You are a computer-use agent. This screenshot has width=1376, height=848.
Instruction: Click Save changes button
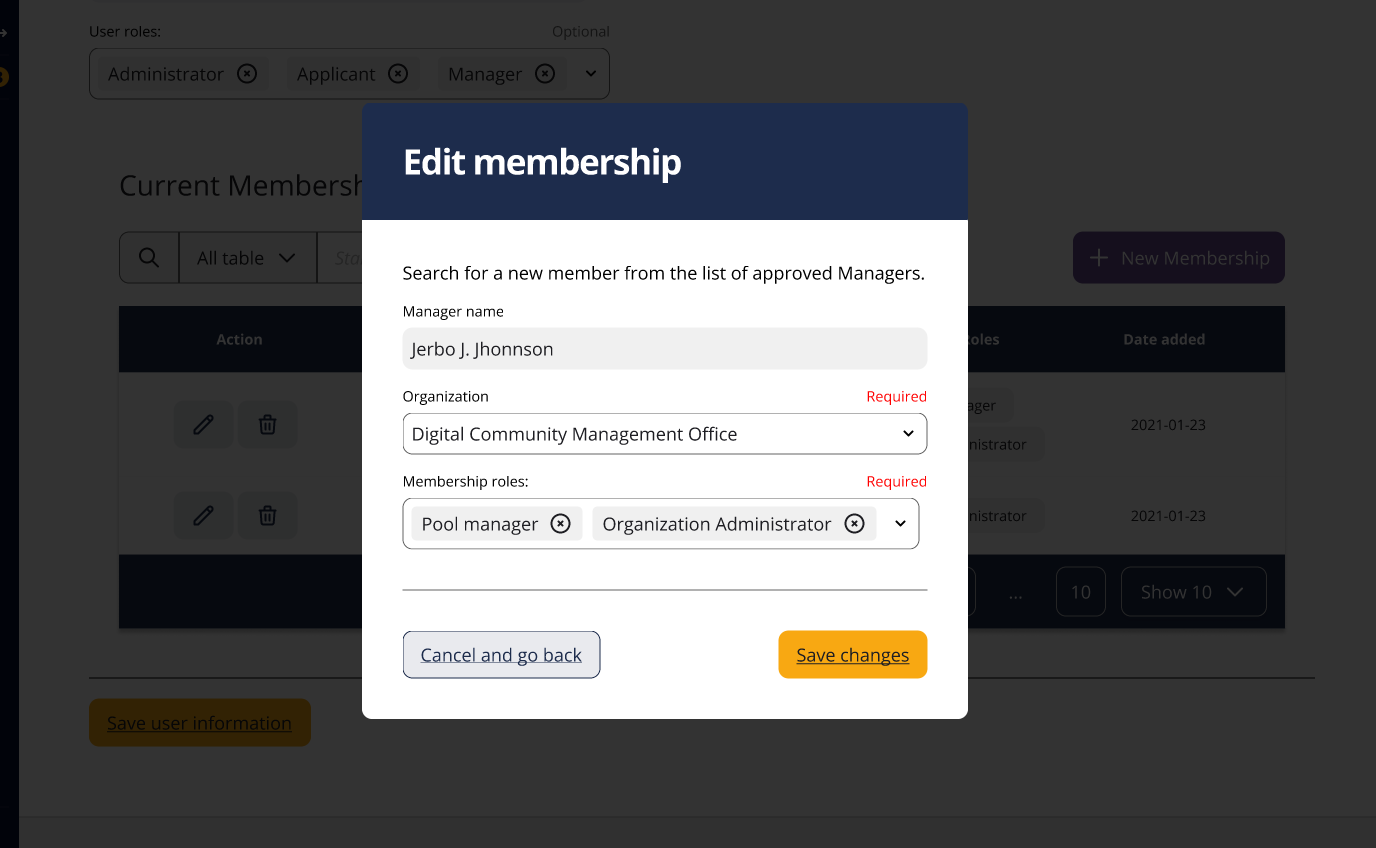pyautogui.click(x=852, y=655)
